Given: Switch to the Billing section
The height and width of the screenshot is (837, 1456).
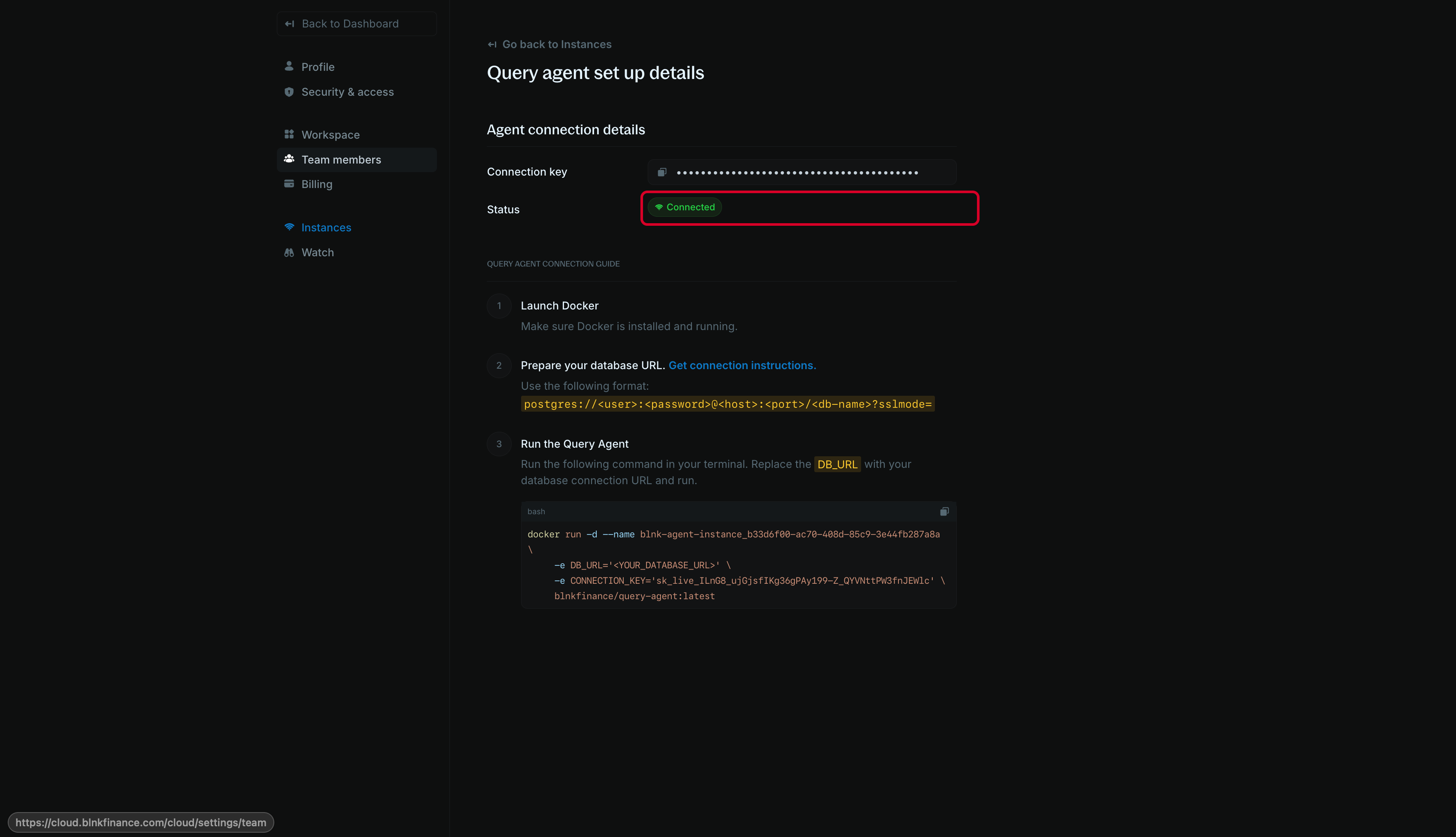Looking at the screenshot, I should [316, 183].
